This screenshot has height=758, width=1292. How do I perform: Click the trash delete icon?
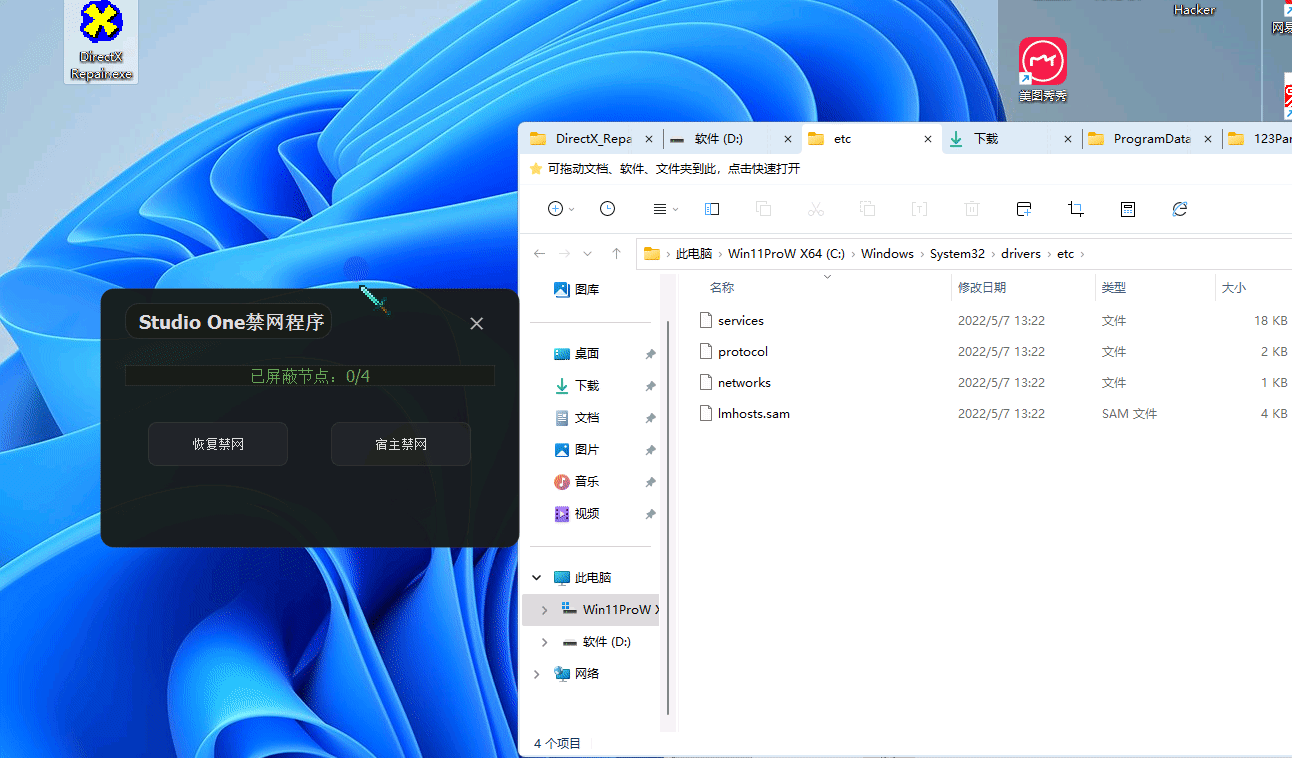click(x=972, y=209)
